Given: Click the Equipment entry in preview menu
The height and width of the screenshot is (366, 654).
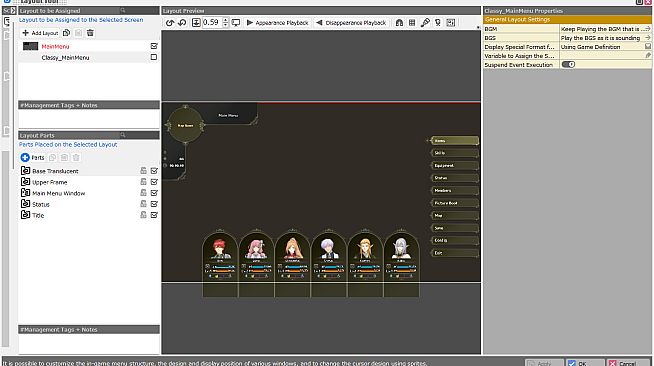Looking at the screenshot, I should (454, 165).
